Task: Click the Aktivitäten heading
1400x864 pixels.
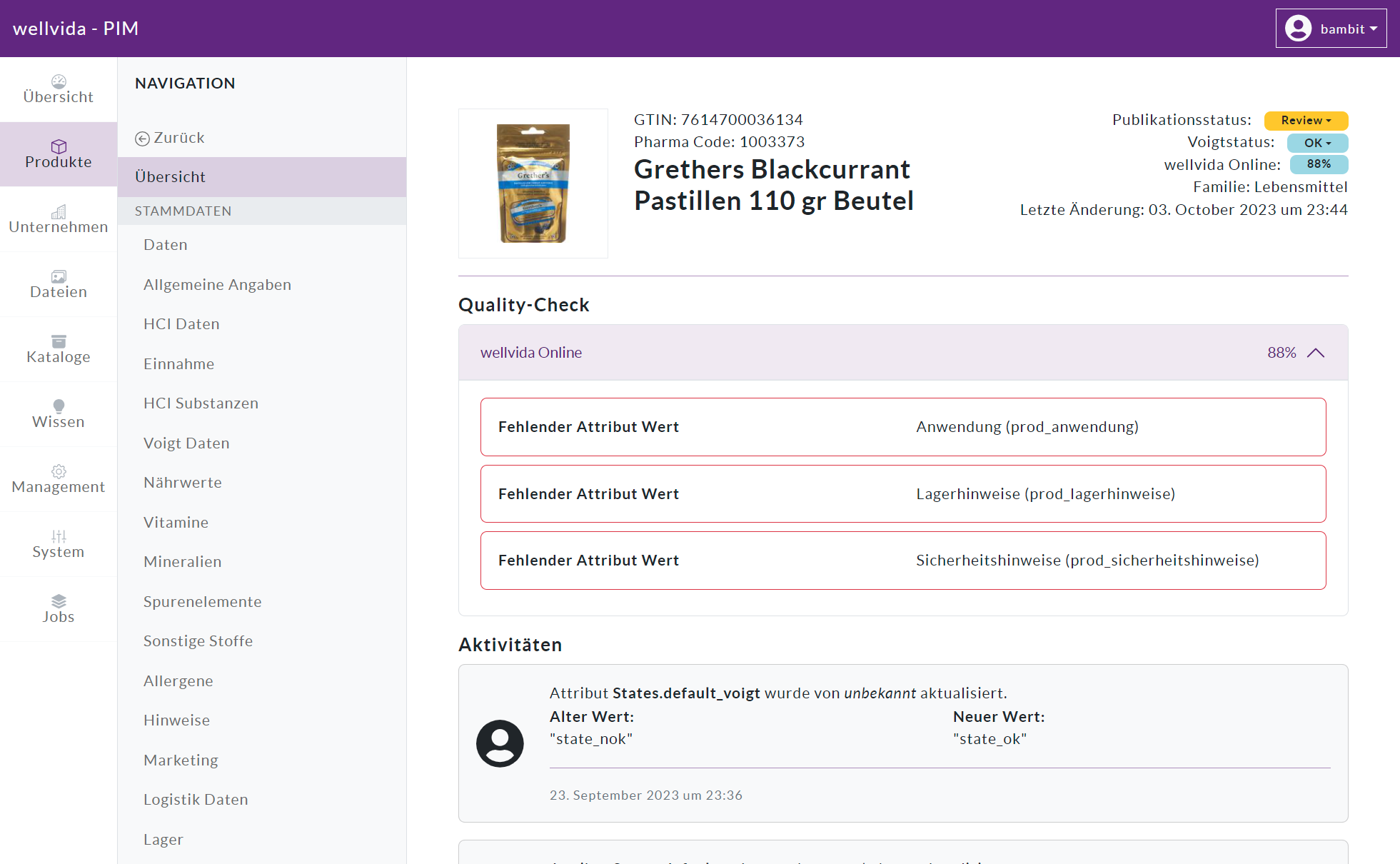Action: coord(510,645)
